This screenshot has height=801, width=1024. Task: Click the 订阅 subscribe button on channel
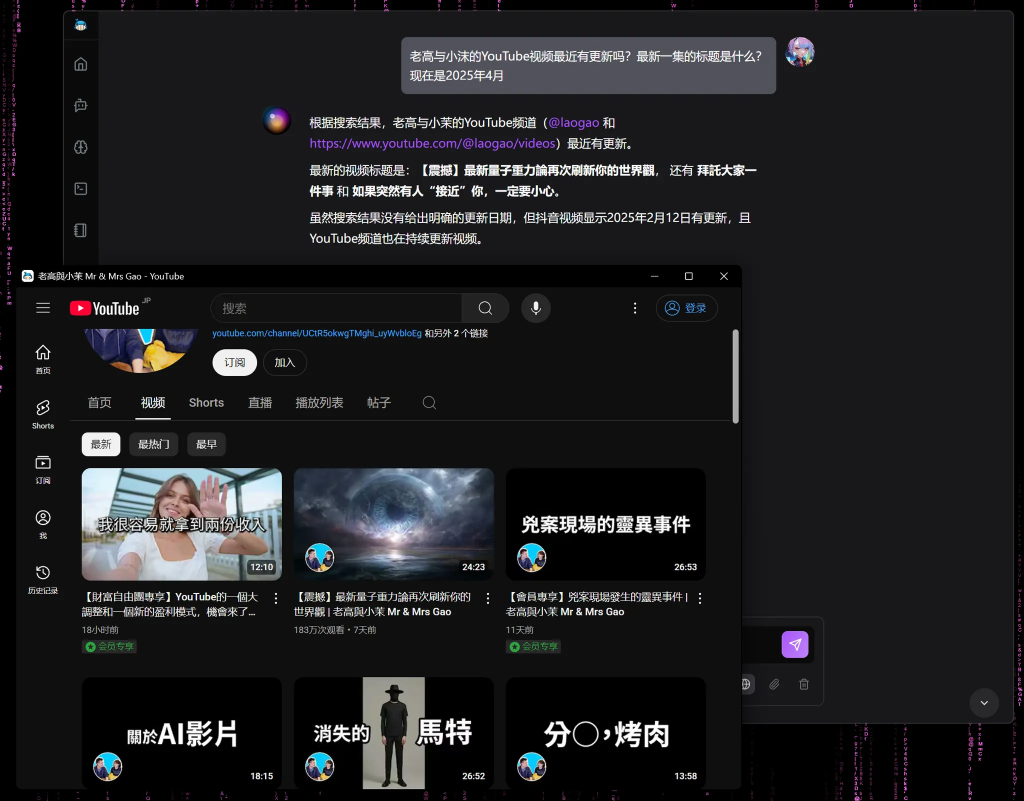(x=234, y=362)
